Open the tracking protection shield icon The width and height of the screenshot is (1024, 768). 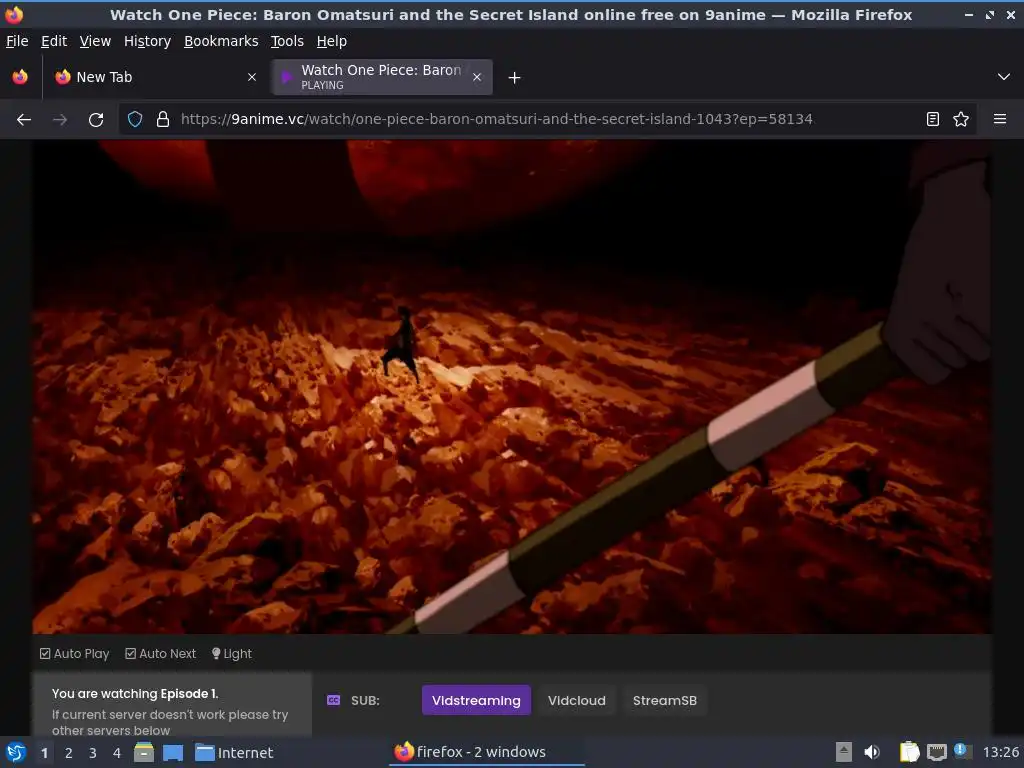[x=135, y=120]
